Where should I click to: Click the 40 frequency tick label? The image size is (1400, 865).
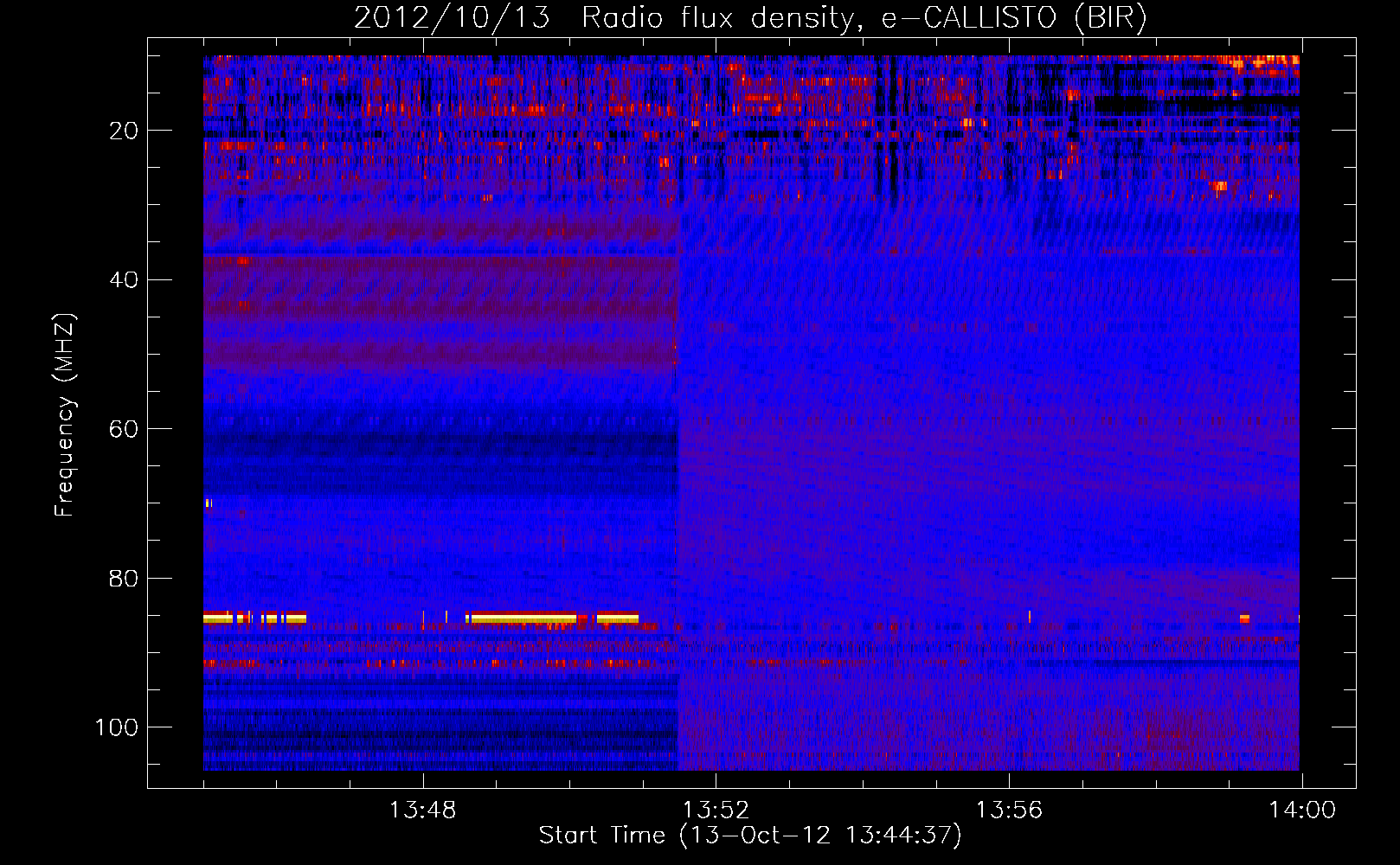pos(124,280)
